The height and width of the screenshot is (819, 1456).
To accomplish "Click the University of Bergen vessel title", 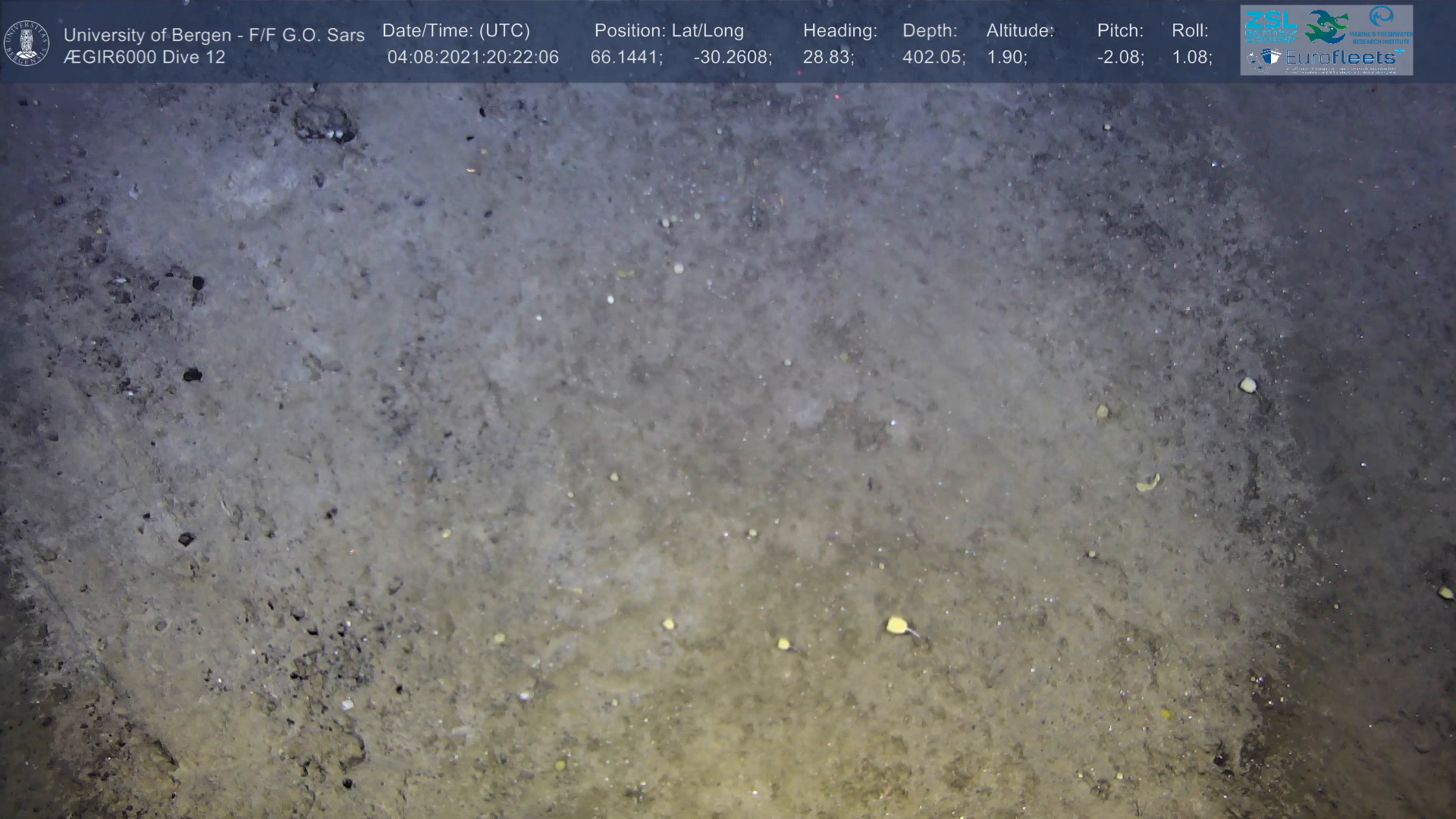I will pos(214,35).
